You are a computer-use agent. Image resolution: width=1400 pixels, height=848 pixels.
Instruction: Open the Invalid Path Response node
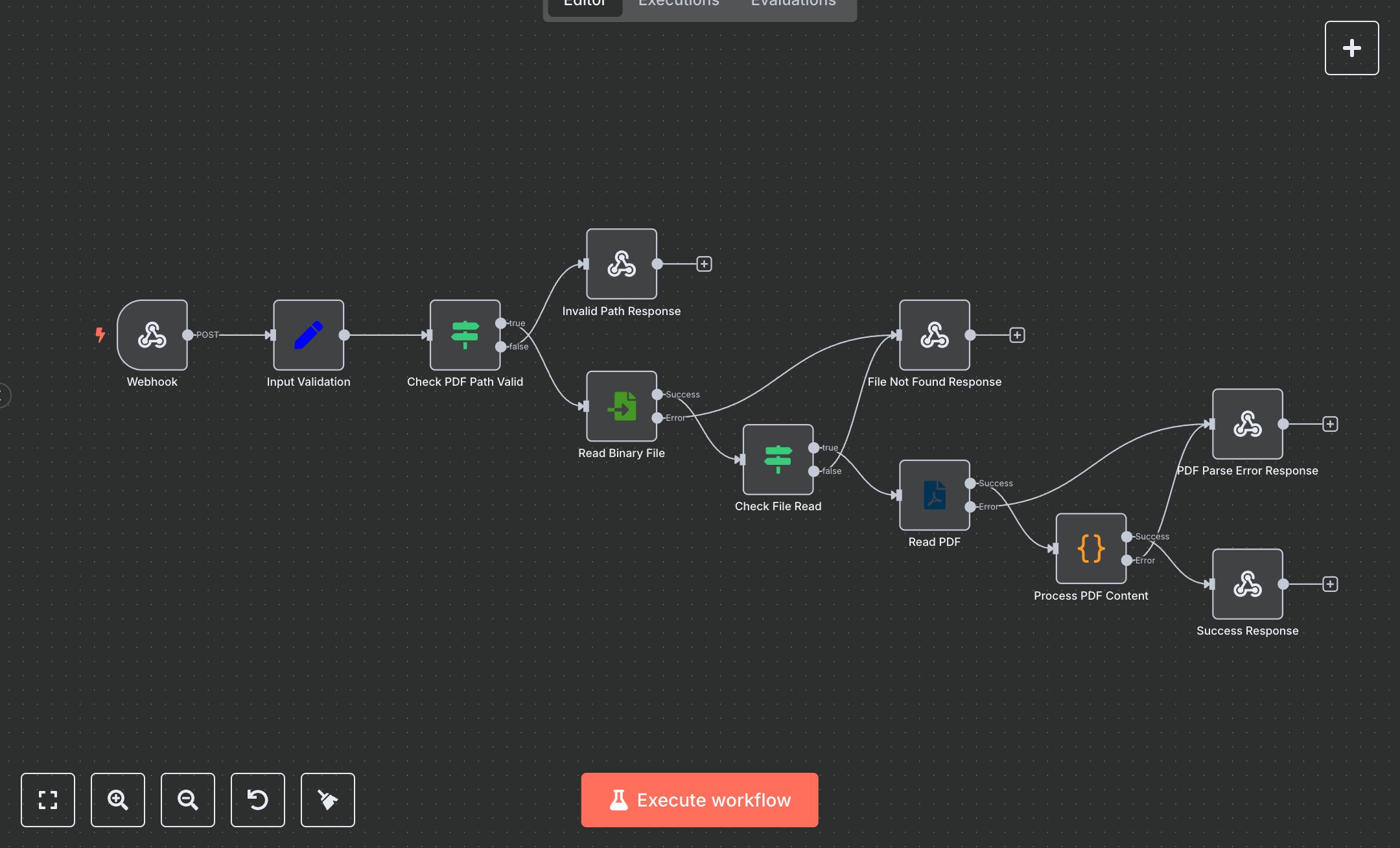pos(620,264)
